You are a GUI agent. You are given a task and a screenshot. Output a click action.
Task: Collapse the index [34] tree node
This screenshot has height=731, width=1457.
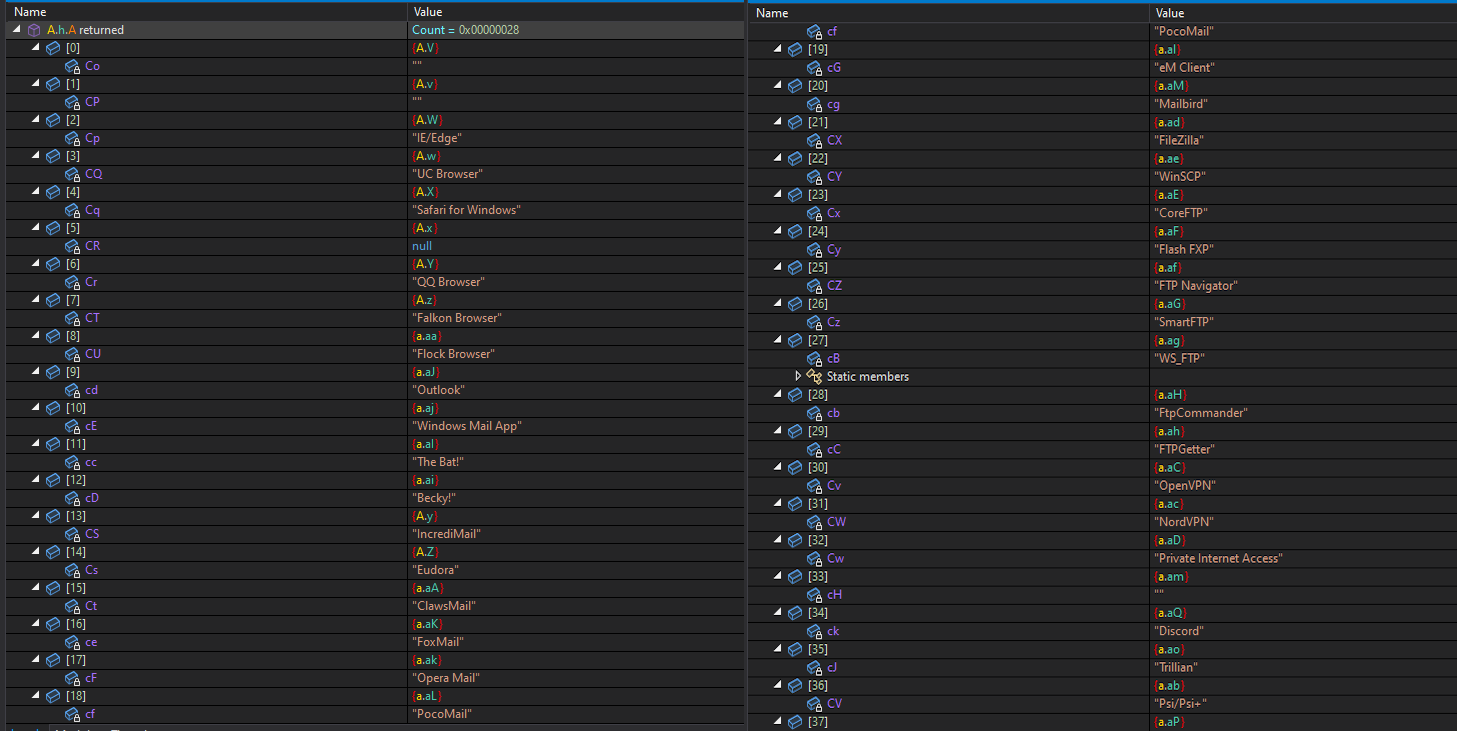click(779, 613)
